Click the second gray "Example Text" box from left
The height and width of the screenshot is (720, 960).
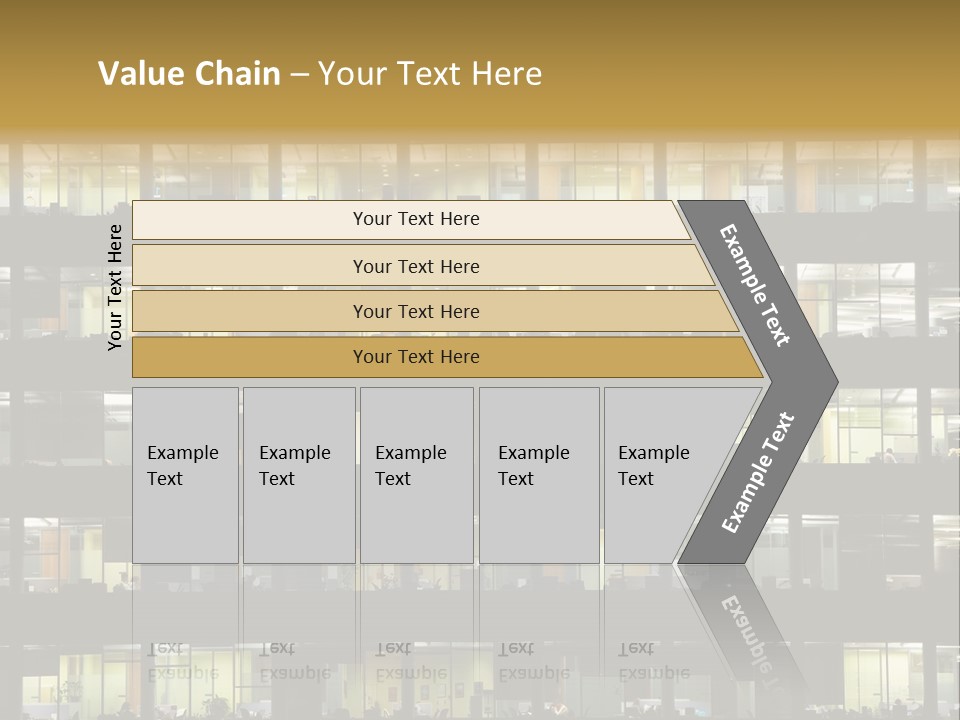298,475
